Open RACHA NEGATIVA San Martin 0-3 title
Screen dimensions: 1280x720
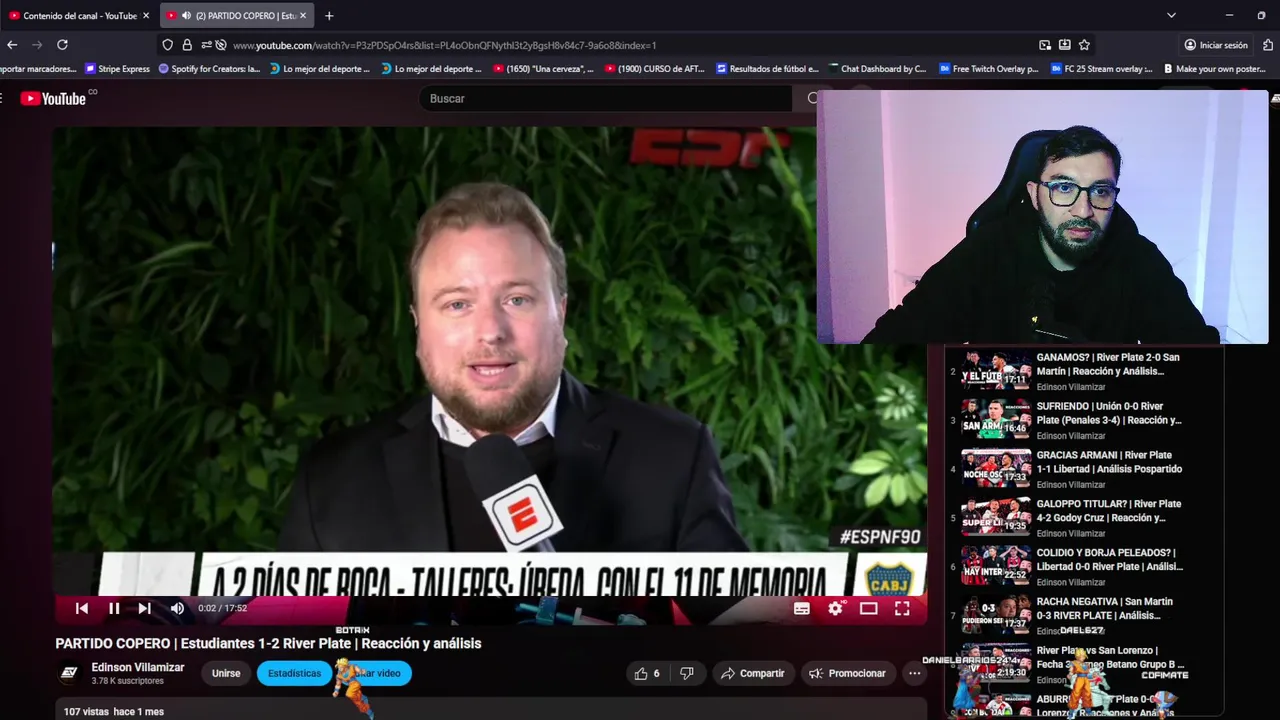click(1104, 608)
